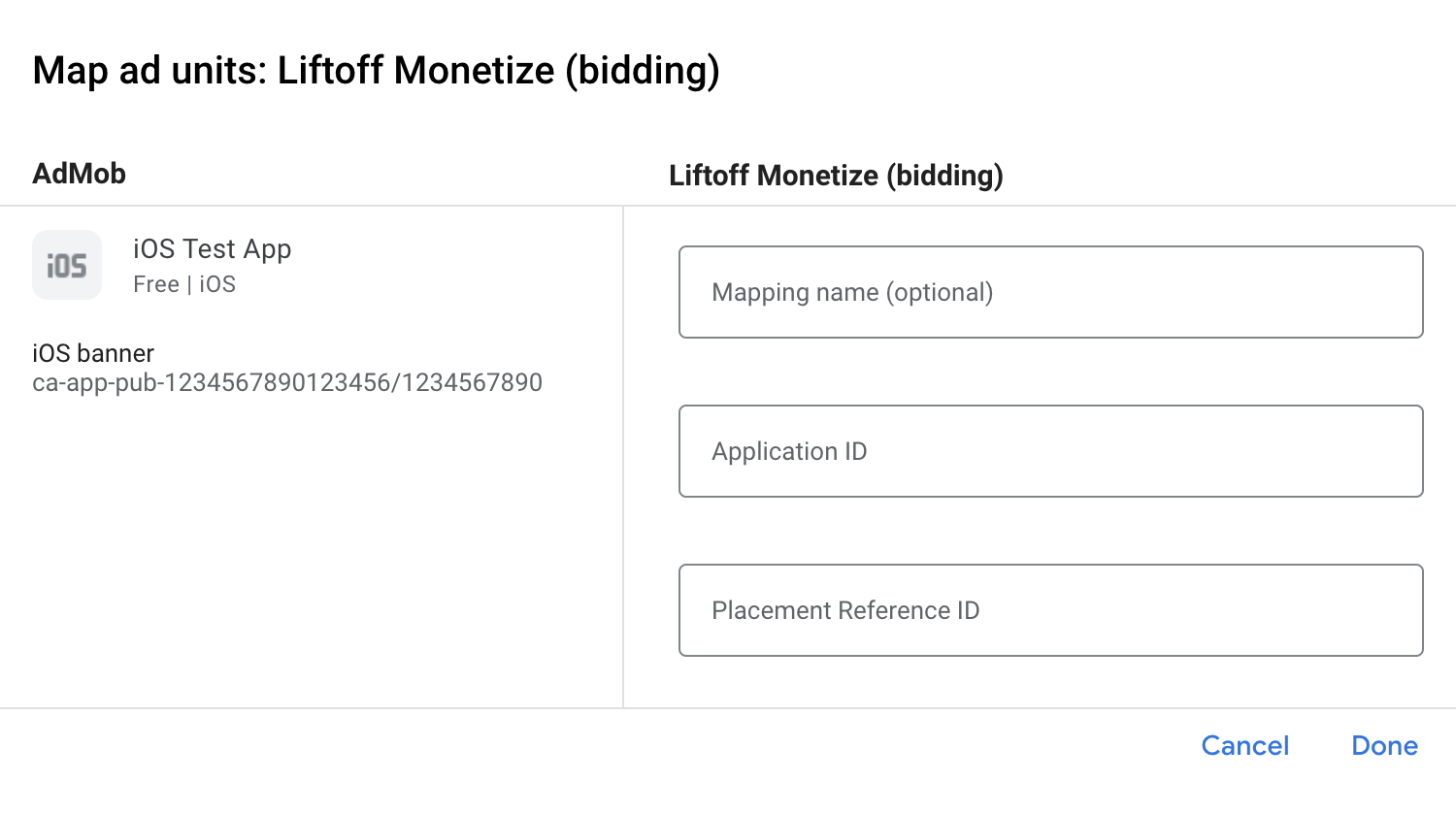Image resolution: width=1456 pixels, height=813 pixels.
Task: Click the "iOS" platform label in app subtitle
Action: coord(217,284)
